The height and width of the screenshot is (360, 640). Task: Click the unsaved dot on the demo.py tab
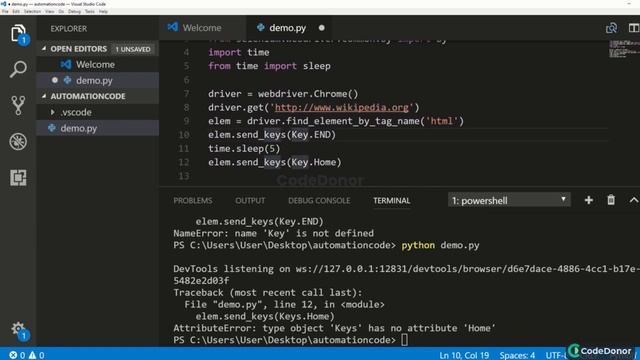322,28
